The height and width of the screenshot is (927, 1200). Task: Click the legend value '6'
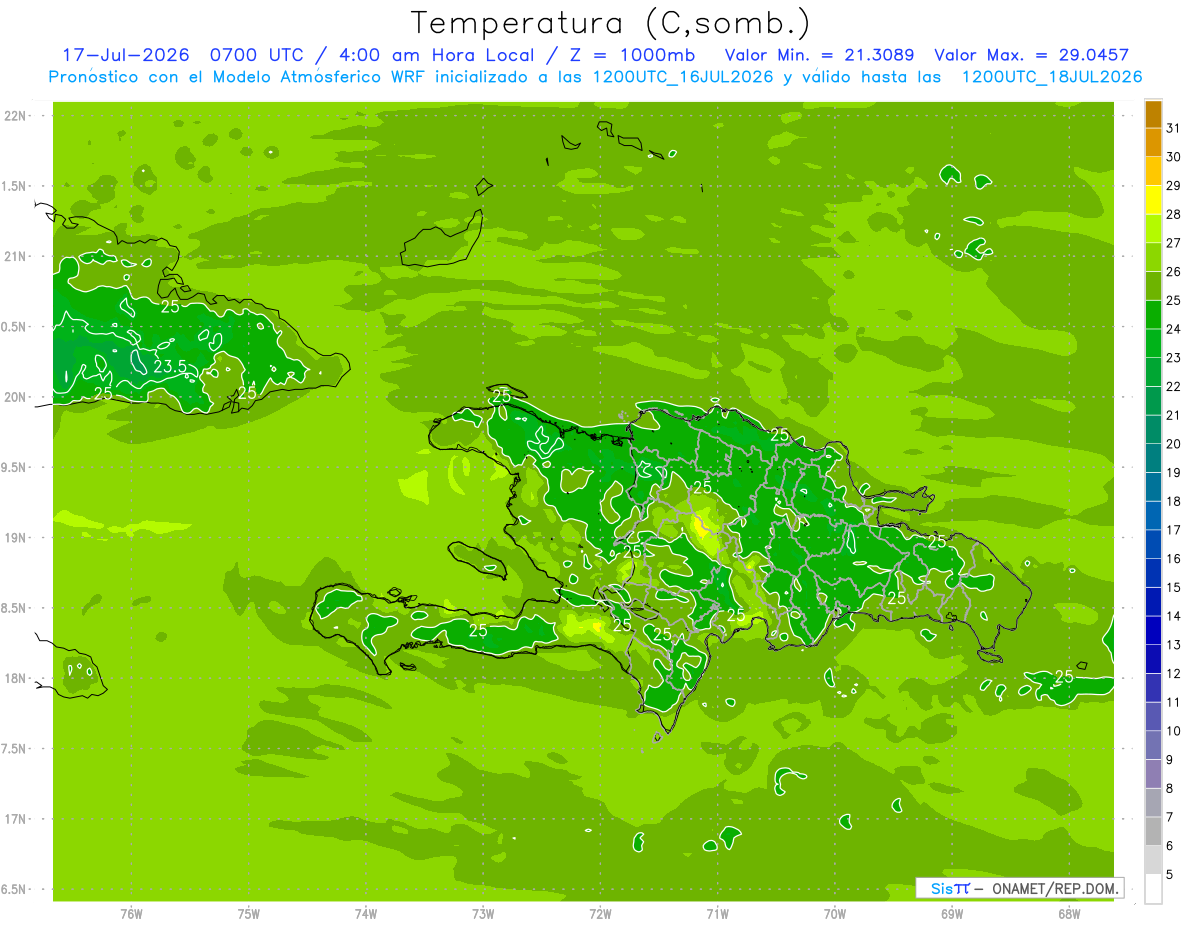click(x=1169, y=846)
